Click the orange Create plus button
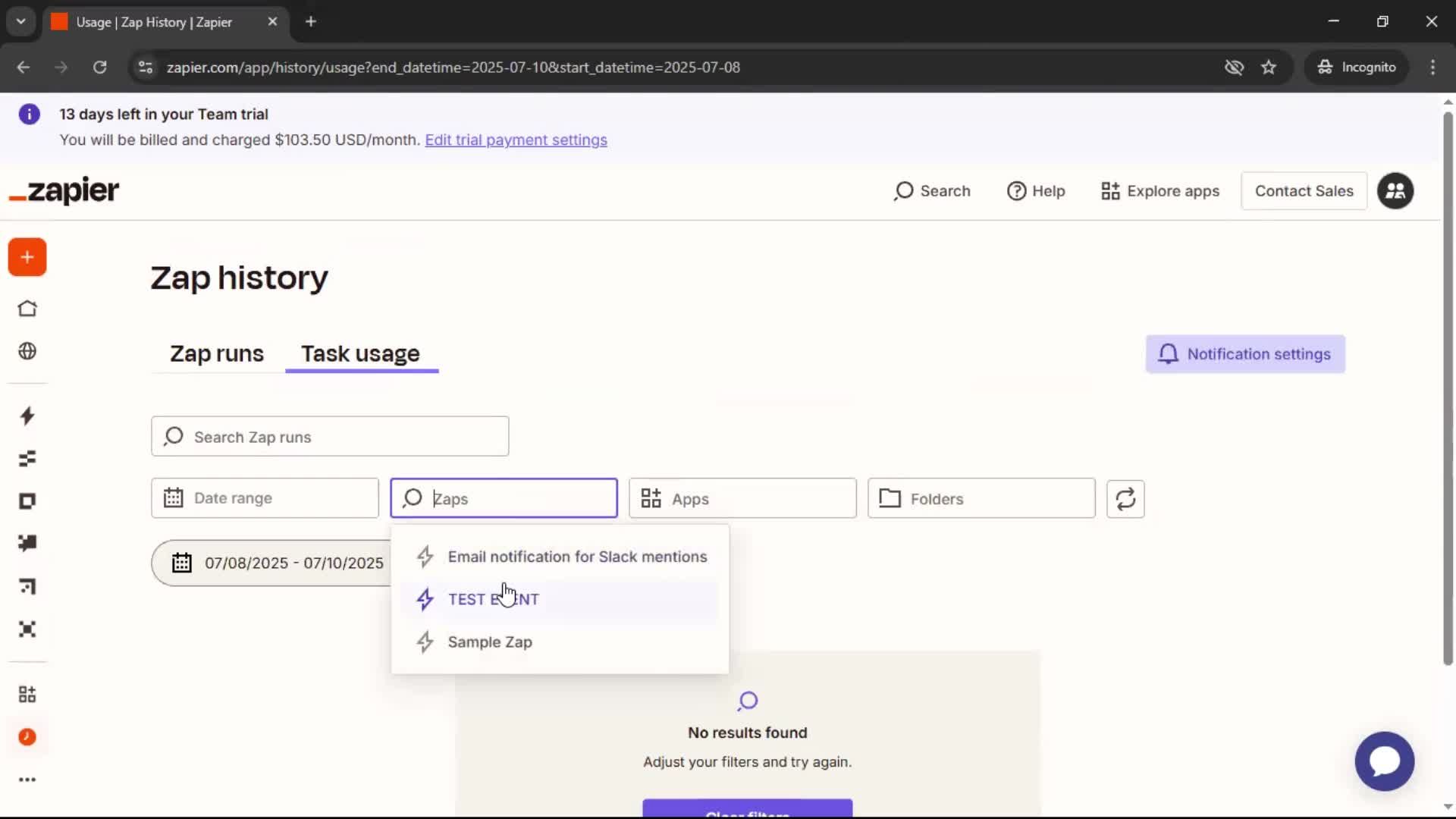 tap(27, 257)
